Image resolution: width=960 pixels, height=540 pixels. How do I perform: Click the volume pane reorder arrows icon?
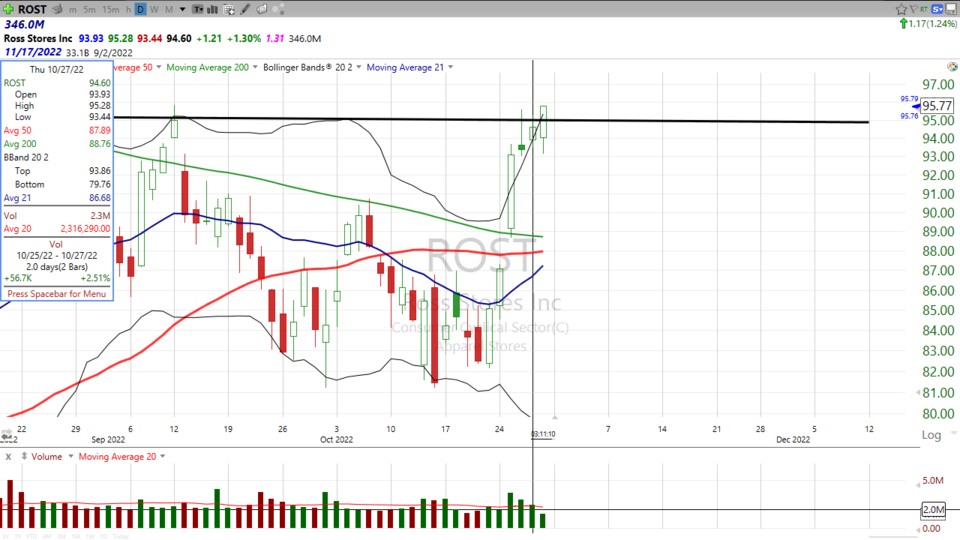(24, 457)
